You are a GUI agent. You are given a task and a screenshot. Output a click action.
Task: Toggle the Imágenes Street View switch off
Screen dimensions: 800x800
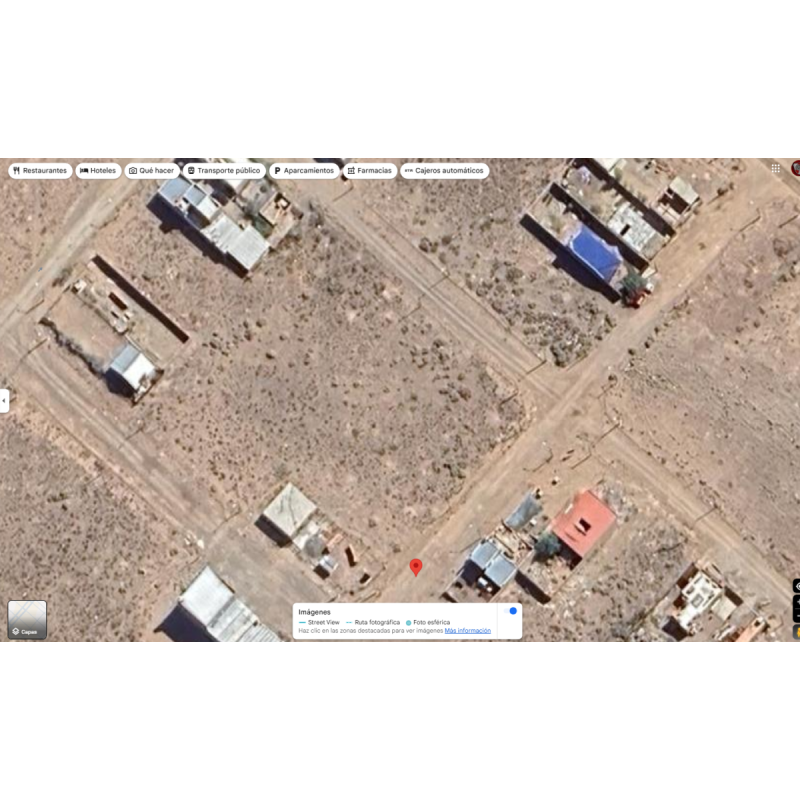tap(512, 611)
